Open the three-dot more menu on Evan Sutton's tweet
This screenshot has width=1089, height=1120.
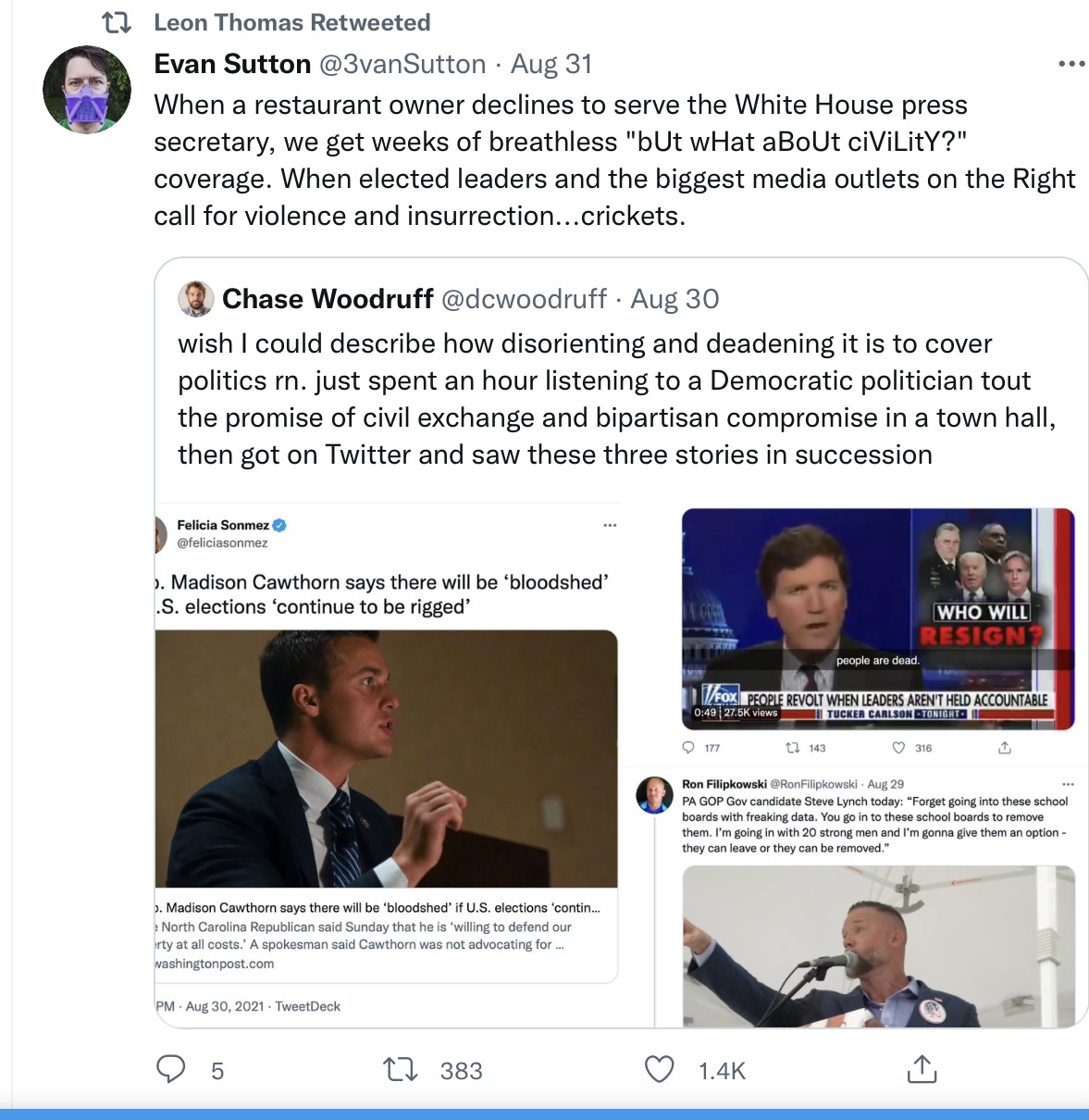point(1071,64)
